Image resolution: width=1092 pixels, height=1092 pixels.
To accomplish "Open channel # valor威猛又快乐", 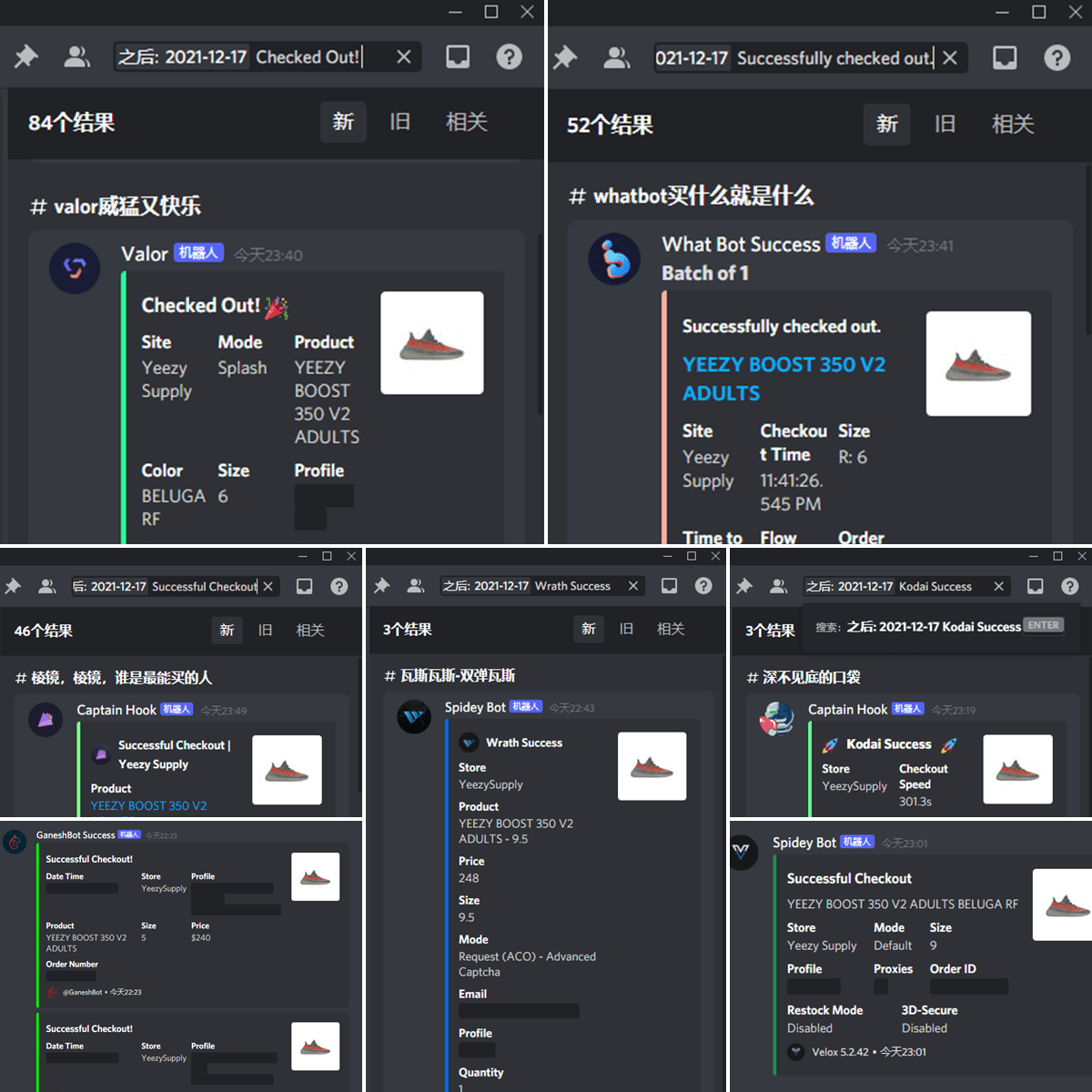I will point(116,207).
